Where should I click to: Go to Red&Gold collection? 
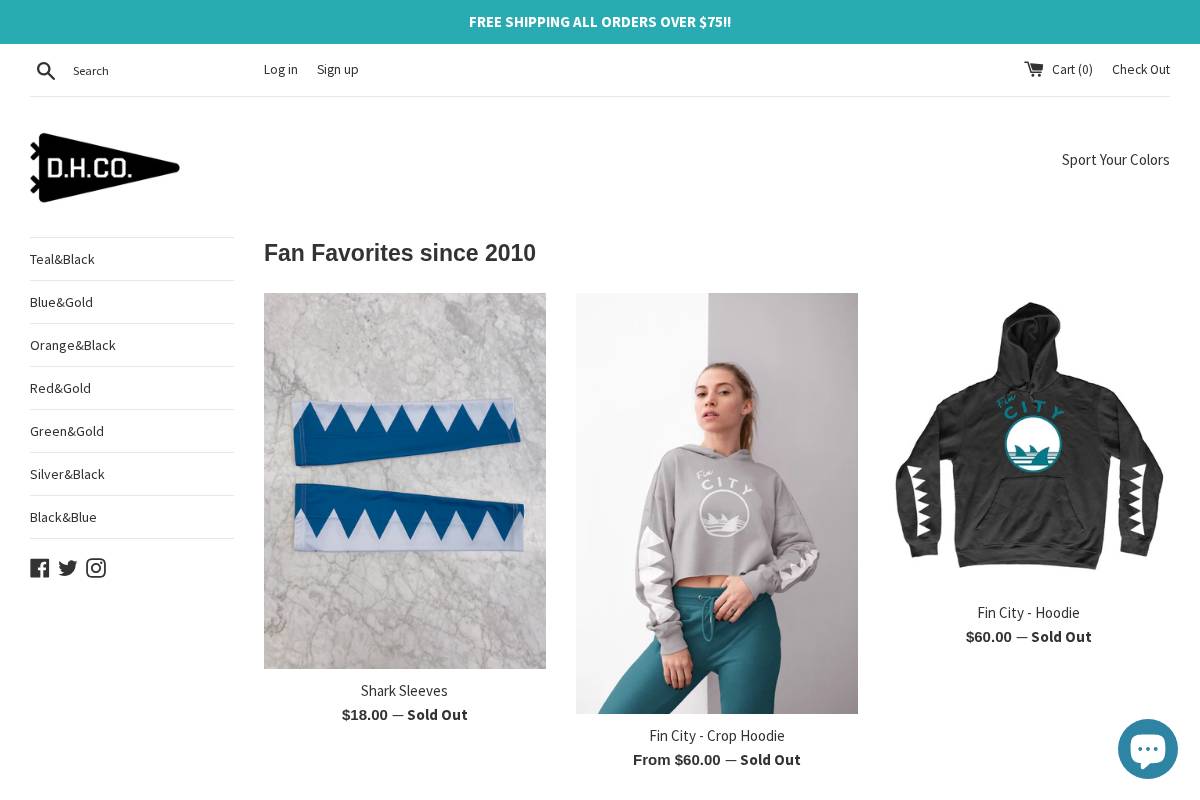[60, 388]
